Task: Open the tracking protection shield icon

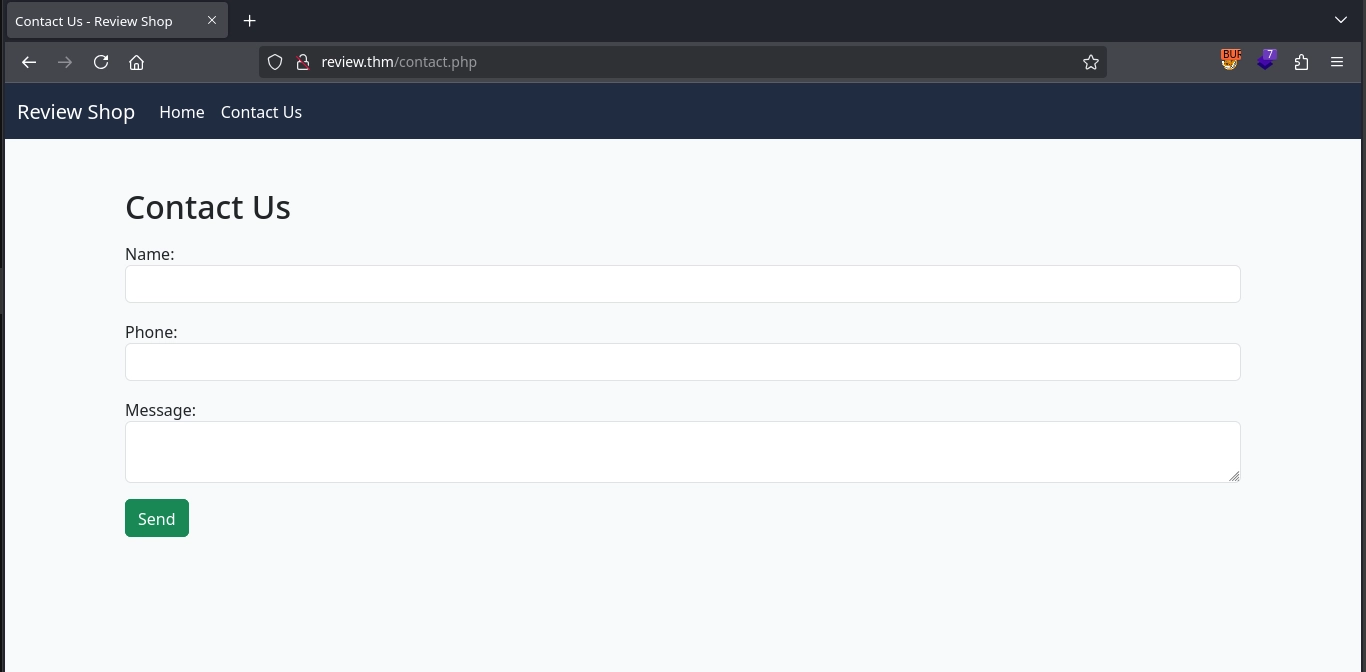Action: tap(275, 62)
